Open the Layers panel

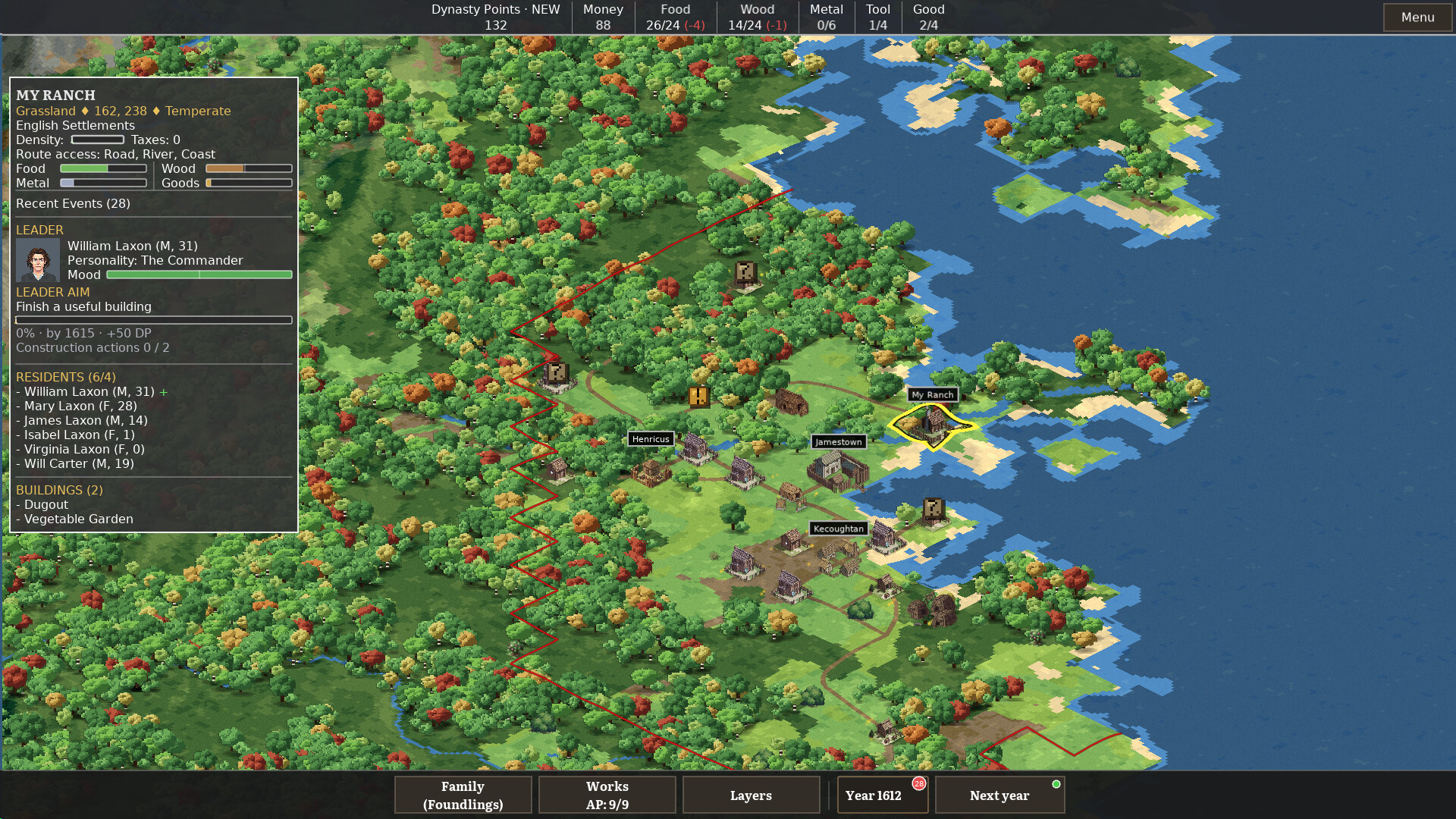point(751,795)
